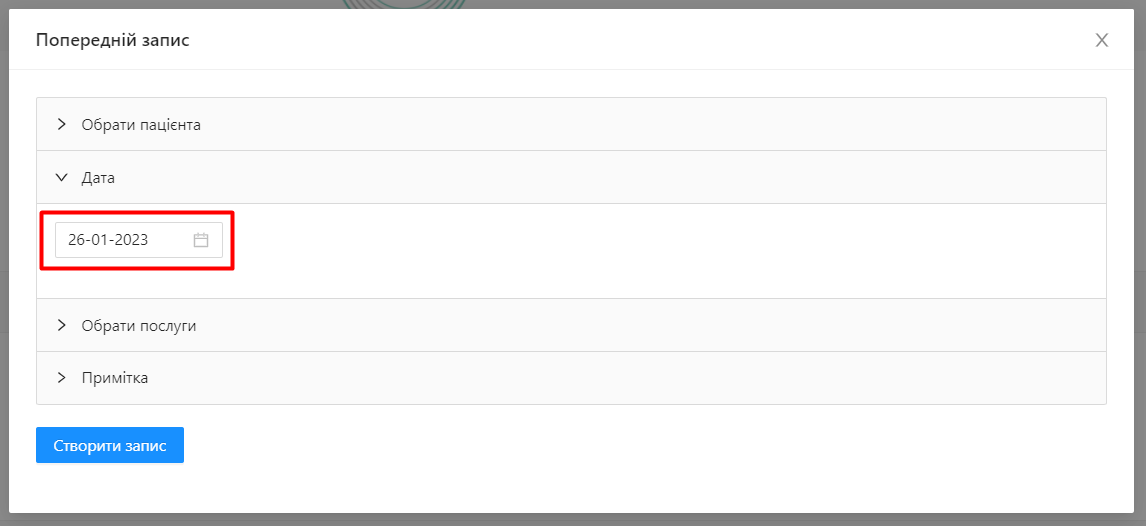Click the chevron beside Обрати пацієнта

point(61,125)
